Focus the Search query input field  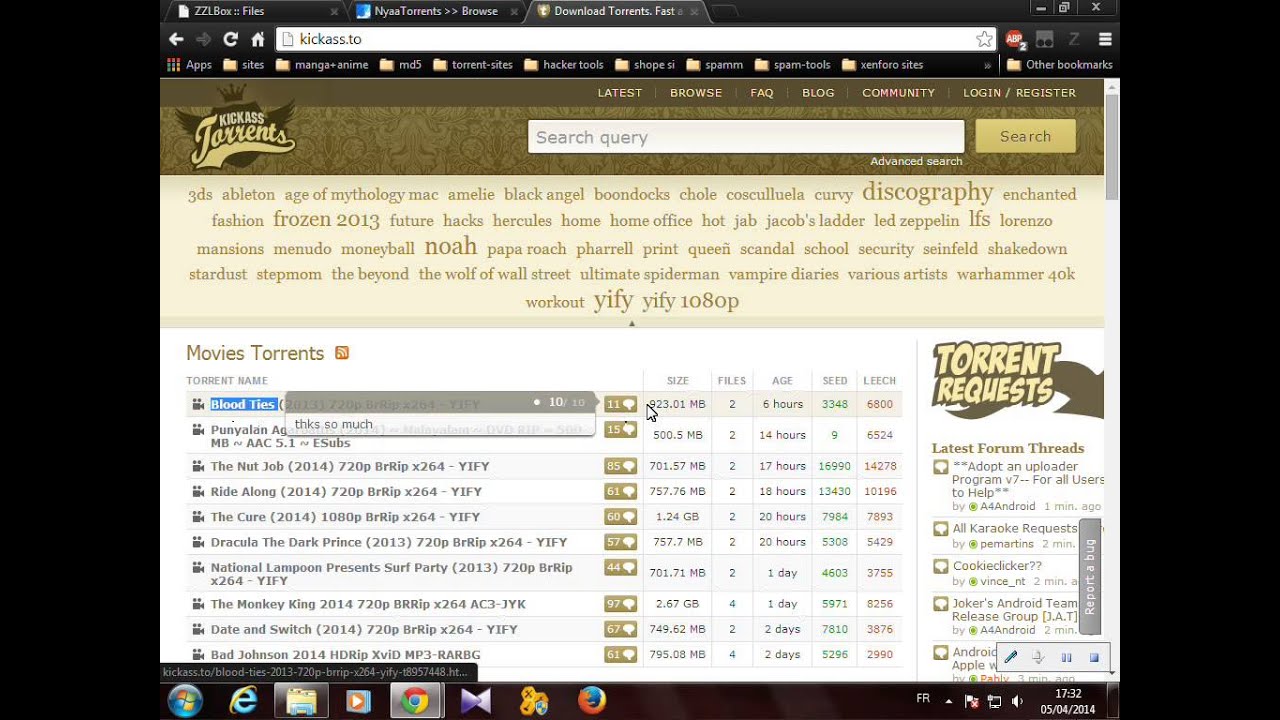[746, 137]
